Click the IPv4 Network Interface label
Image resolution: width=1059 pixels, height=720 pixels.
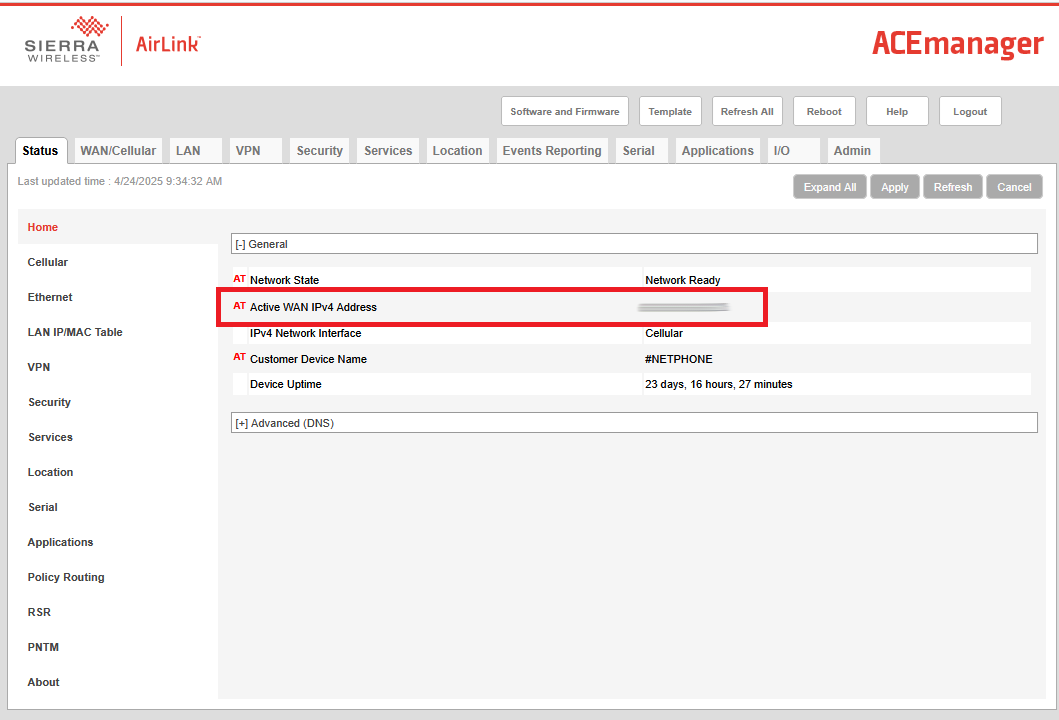point(305,334)
